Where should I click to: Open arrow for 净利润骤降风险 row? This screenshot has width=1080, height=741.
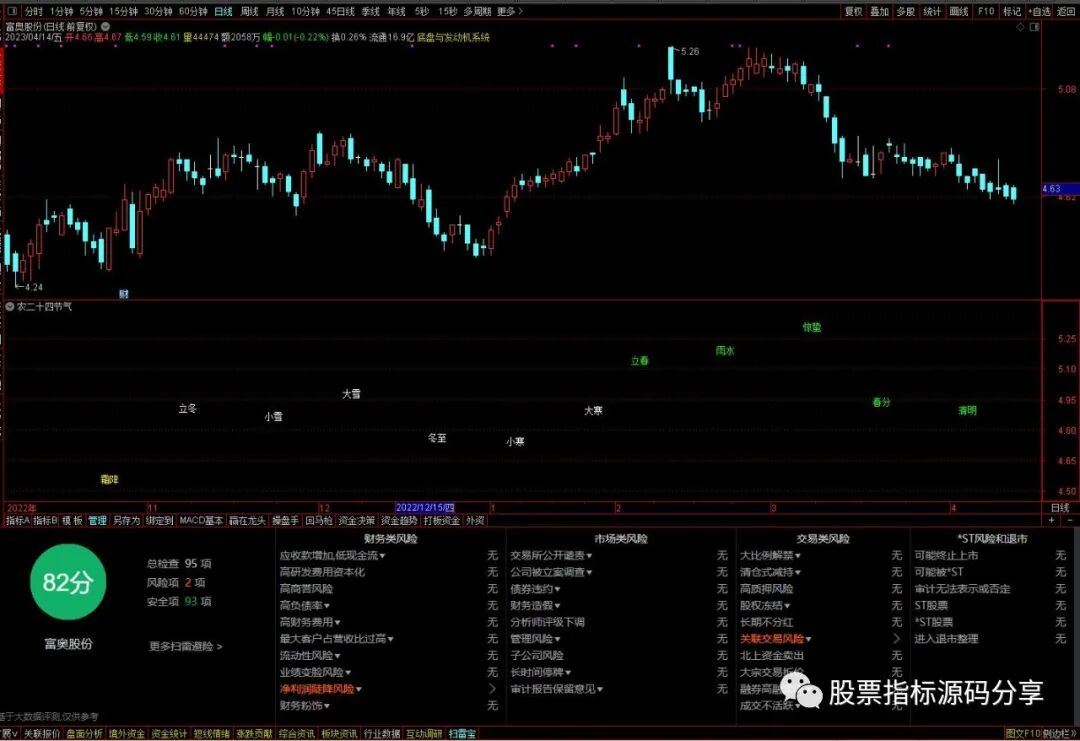492,689
